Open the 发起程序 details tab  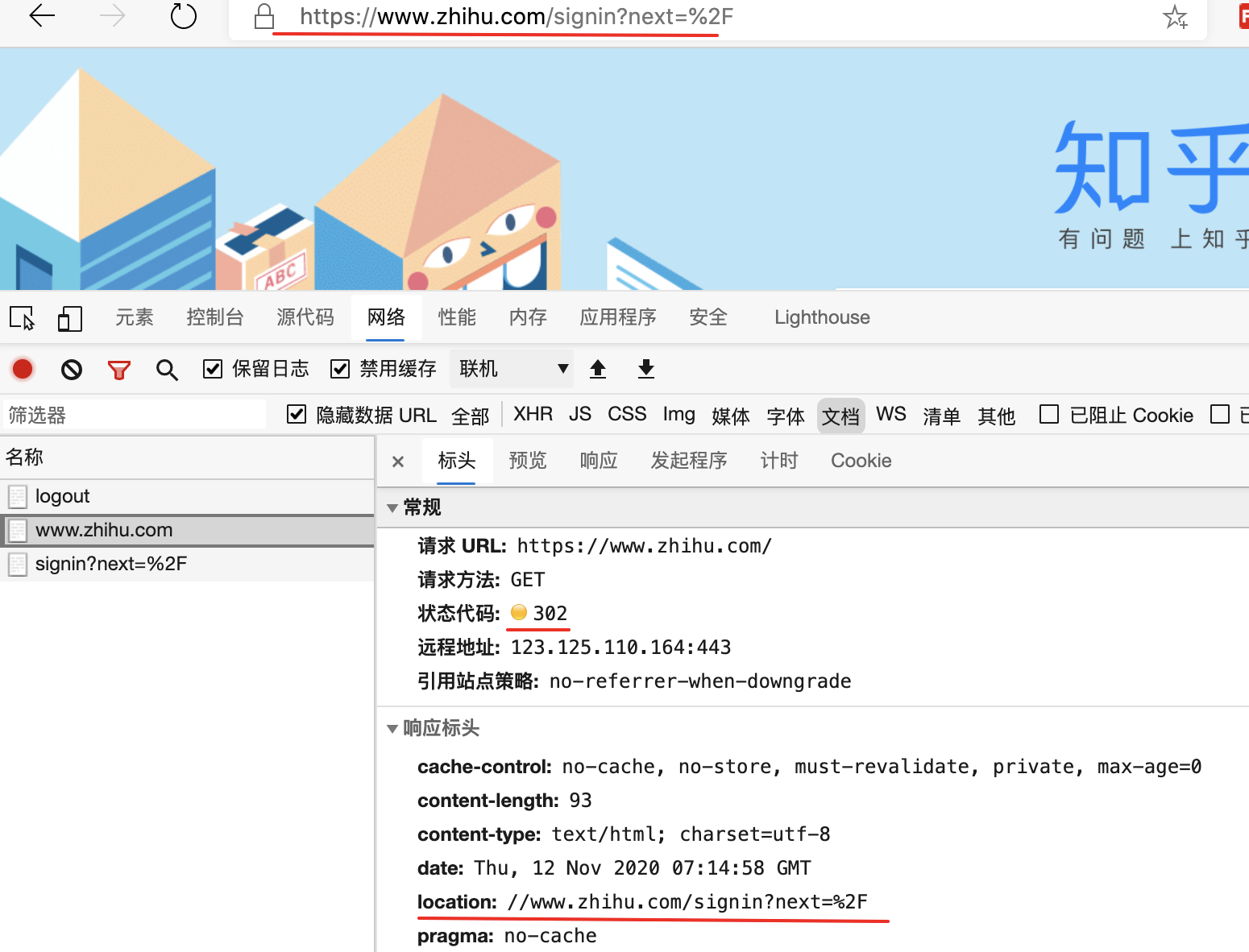coord(689,461)
